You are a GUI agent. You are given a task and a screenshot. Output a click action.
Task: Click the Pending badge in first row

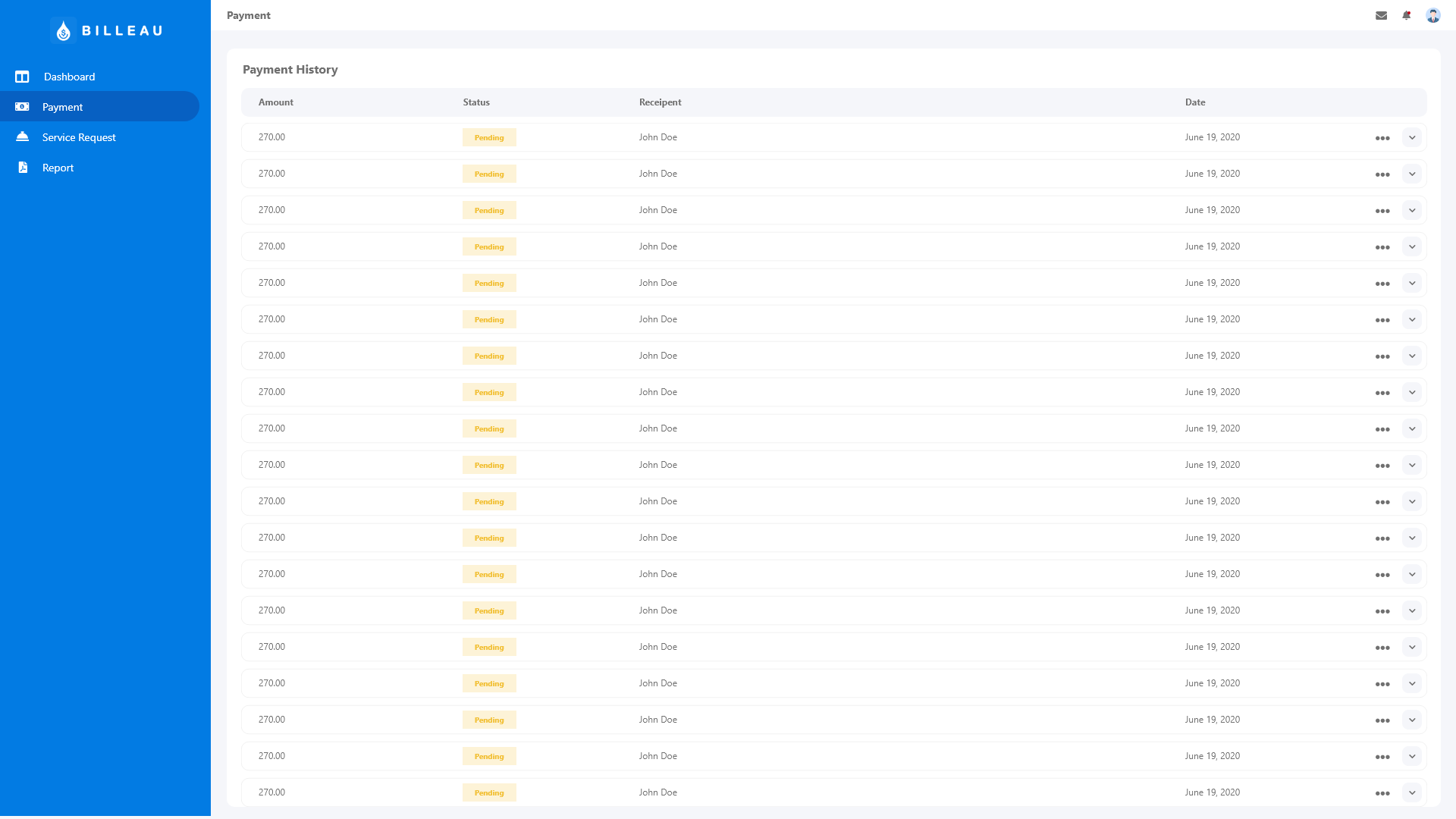click(x=489, y=137)
